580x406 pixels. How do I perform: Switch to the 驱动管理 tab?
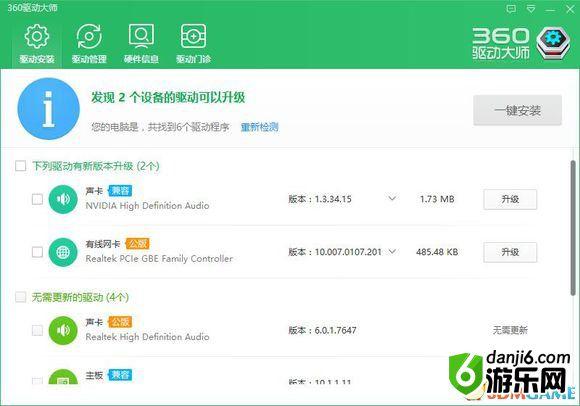coord(89,44)
